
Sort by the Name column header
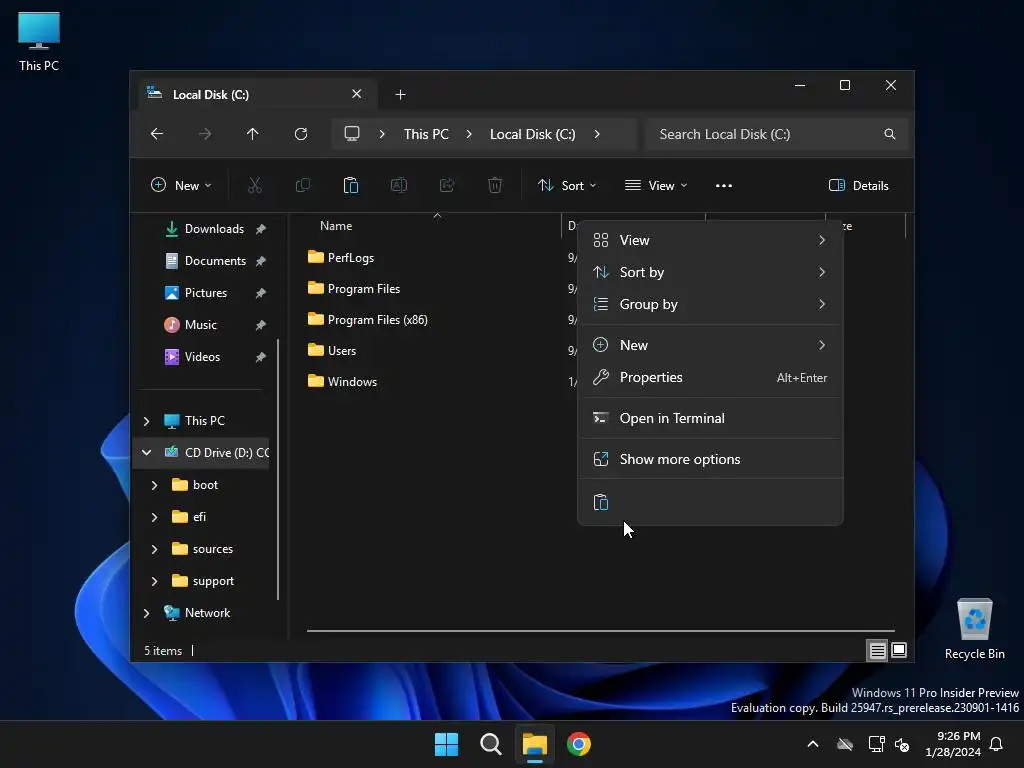(x=336, y=226)
